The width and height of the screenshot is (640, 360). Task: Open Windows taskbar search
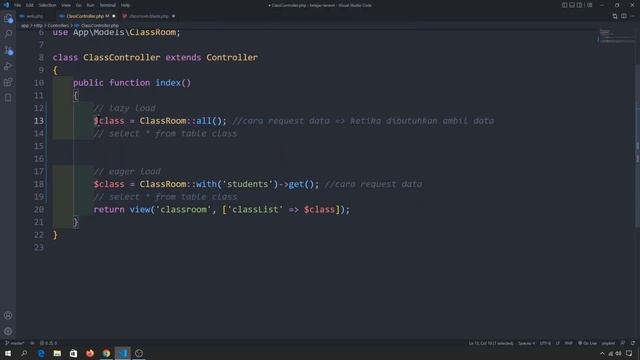[x=24, y=353]
